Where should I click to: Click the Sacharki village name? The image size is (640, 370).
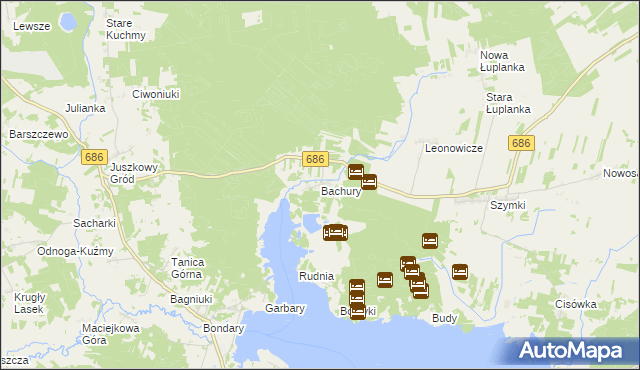(94, 223)
